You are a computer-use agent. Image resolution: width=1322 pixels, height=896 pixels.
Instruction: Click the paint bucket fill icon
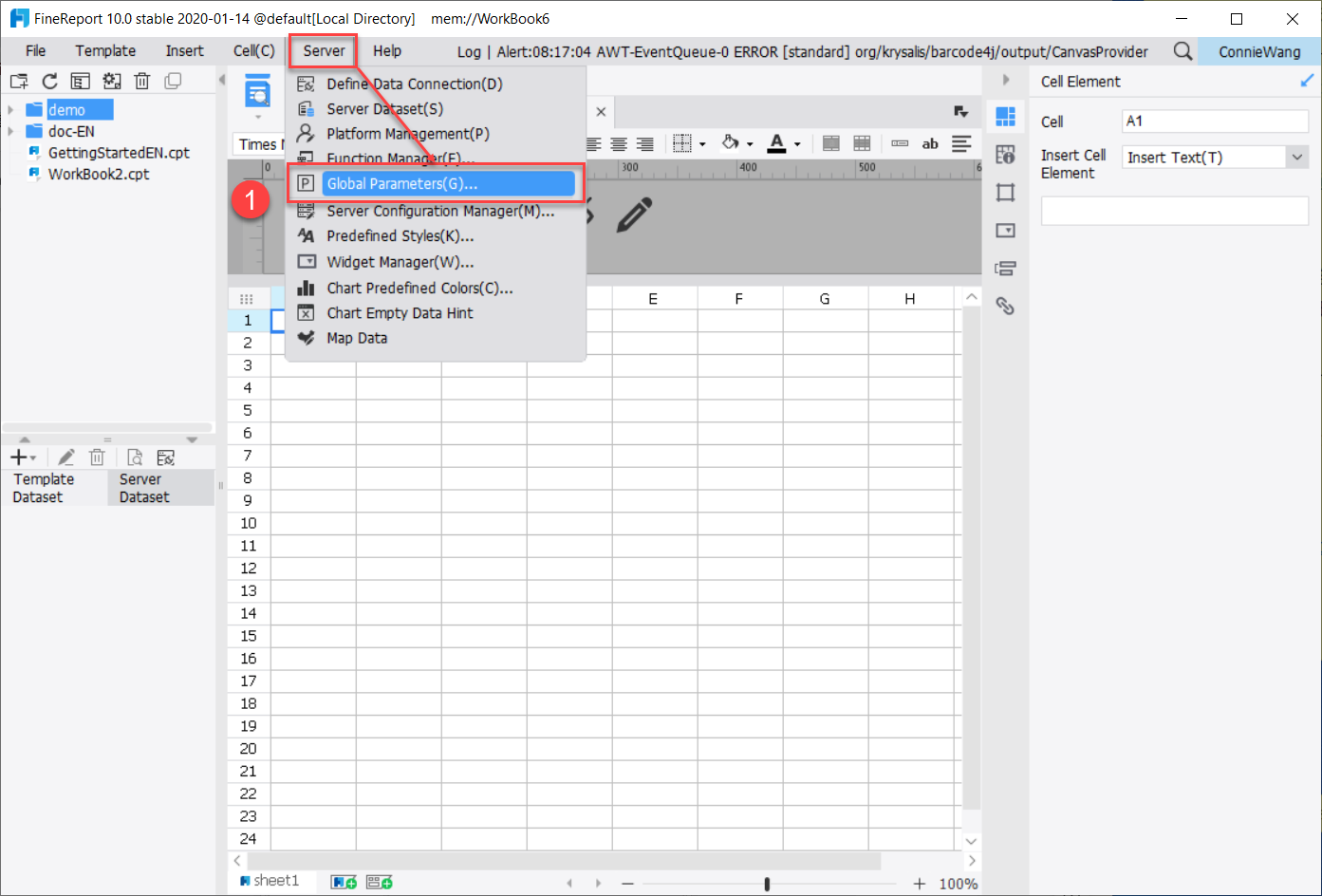coord(730,143)
